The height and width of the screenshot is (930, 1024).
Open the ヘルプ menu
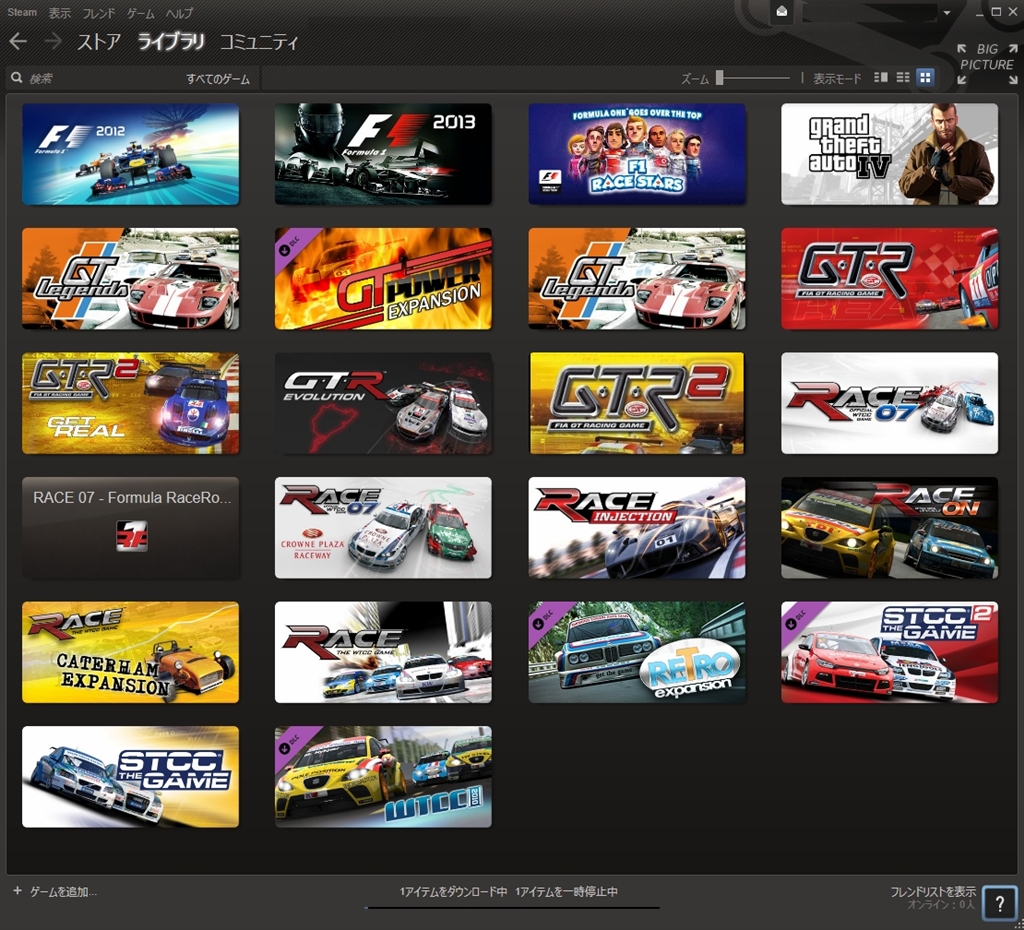coord(179,12)
